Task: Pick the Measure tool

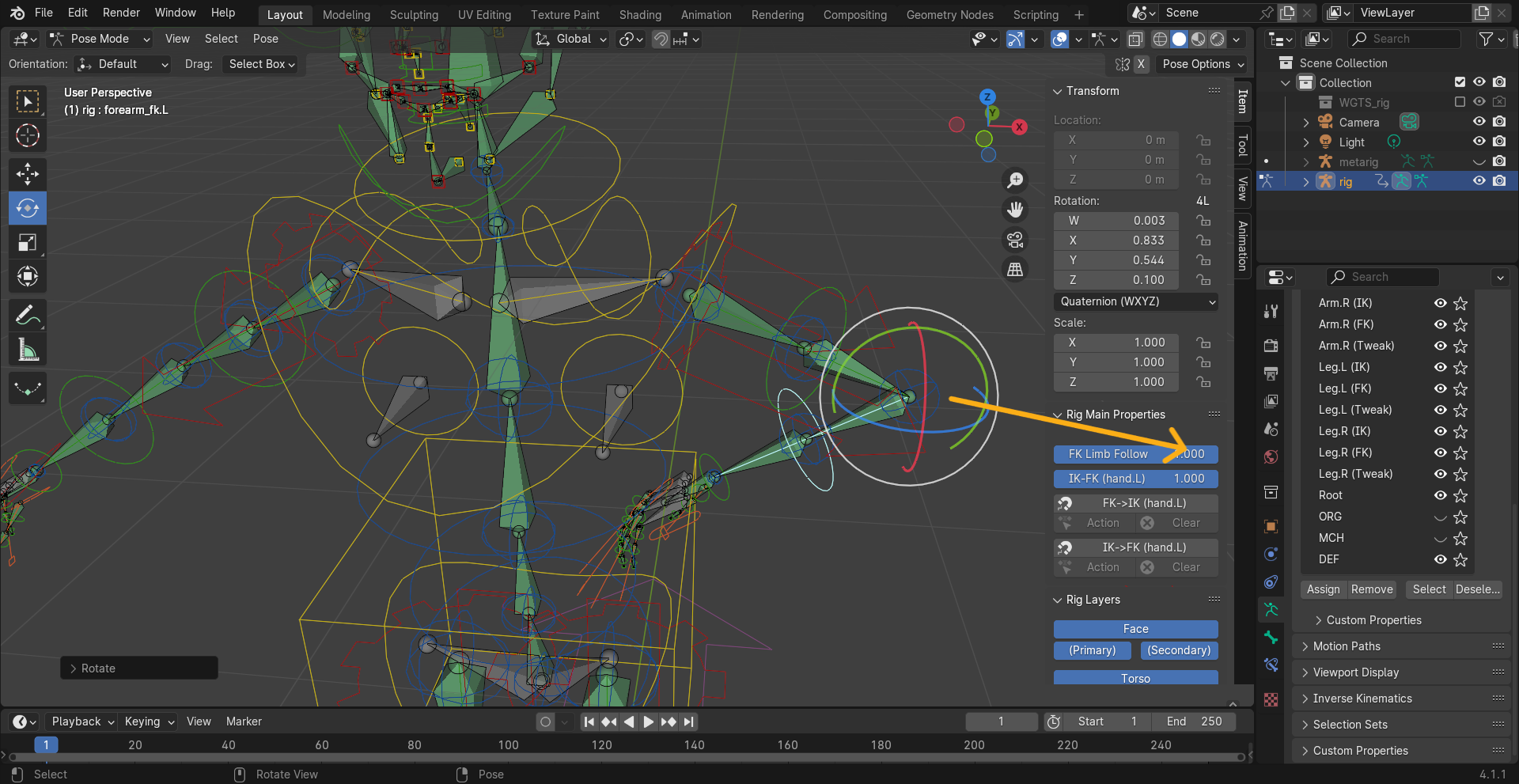Action: pos(28,349)
